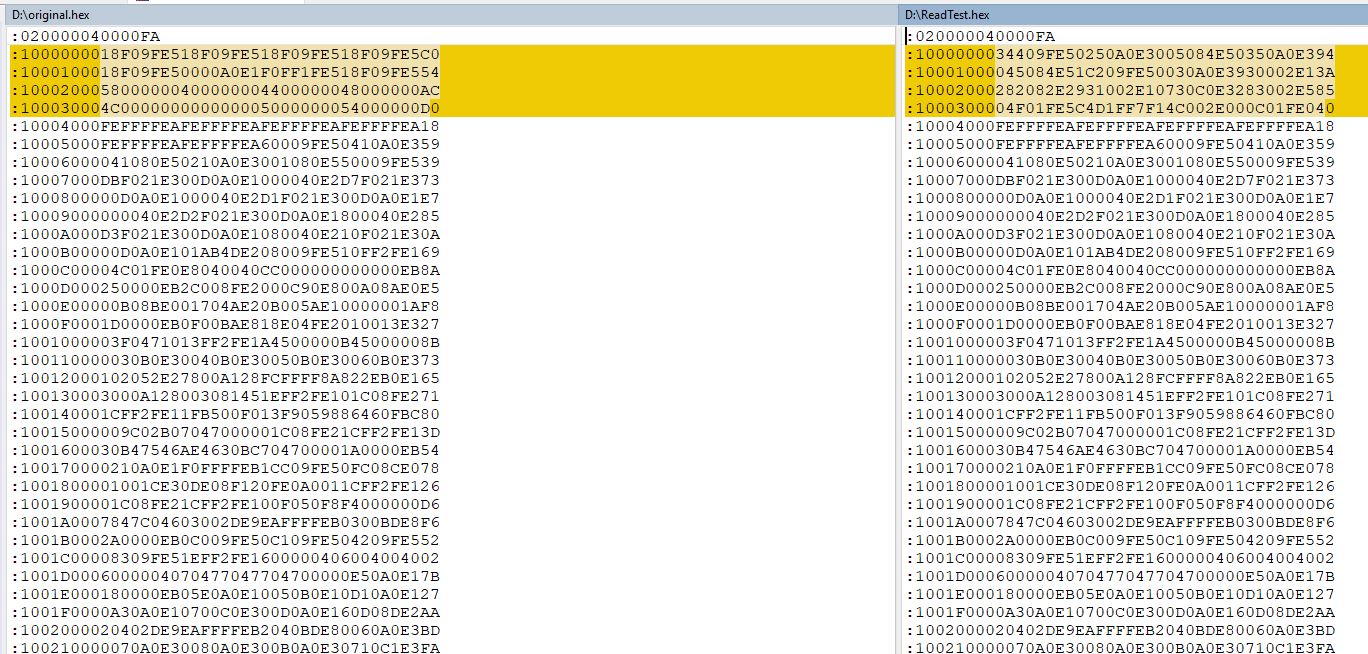The height and width of the screenshot is (654, 1368).
Task: Click line :020000040000FA in ReadTest.hex pane
Action: pyautogui.click(x=980, y=36)
